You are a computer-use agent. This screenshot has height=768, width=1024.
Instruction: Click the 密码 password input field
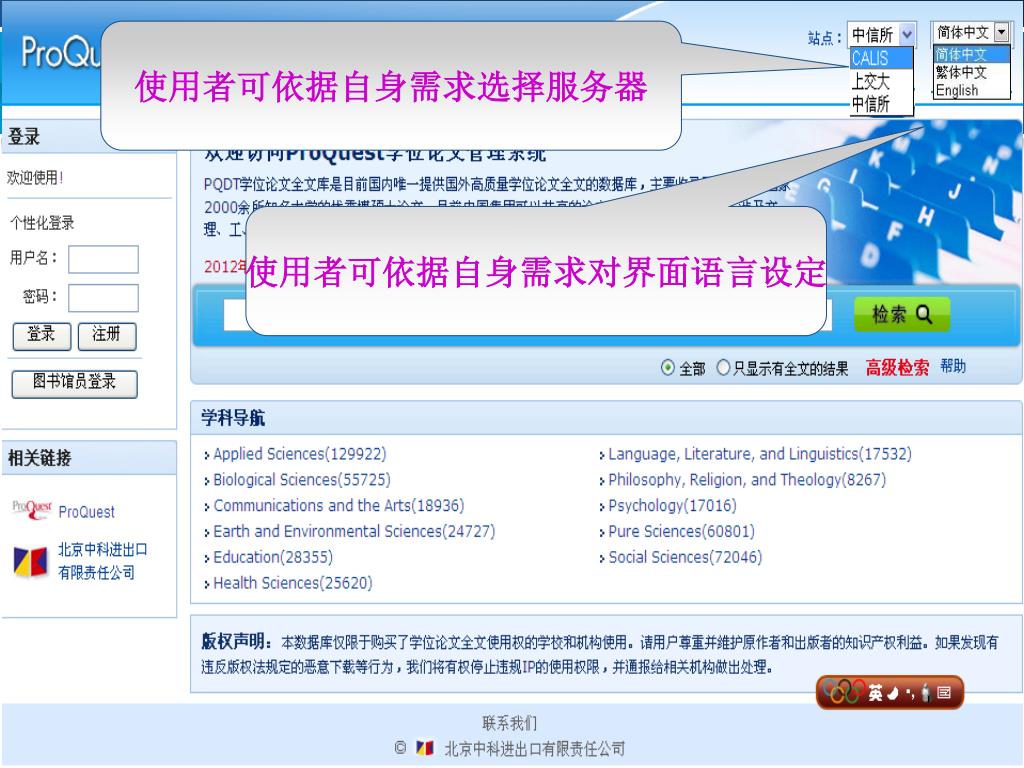click(x=103, y=298)
